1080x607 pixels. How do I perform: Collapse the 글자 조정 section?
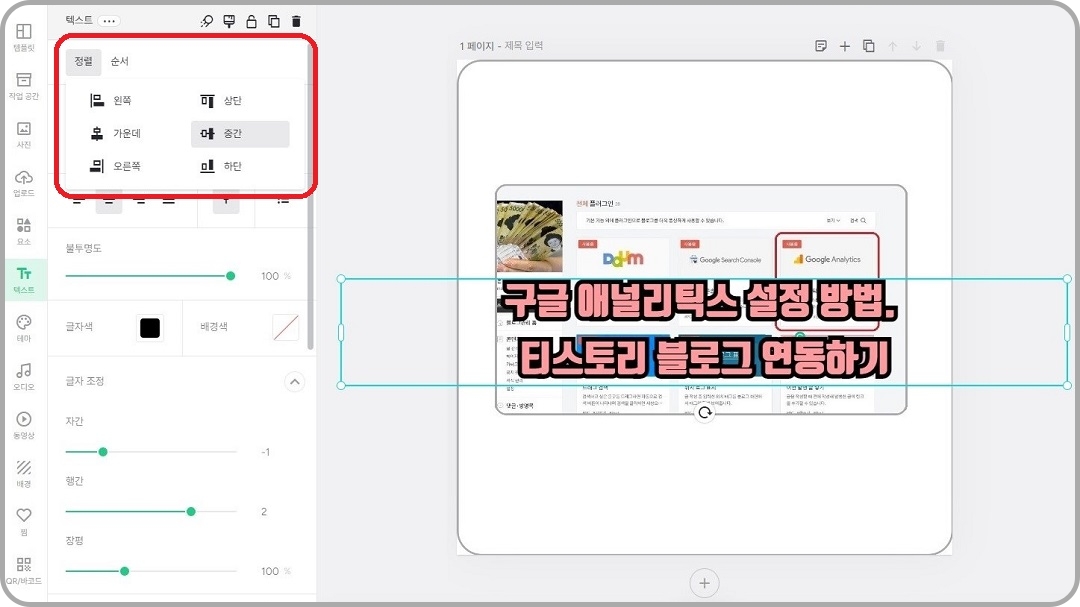click(x=294, y=381)
